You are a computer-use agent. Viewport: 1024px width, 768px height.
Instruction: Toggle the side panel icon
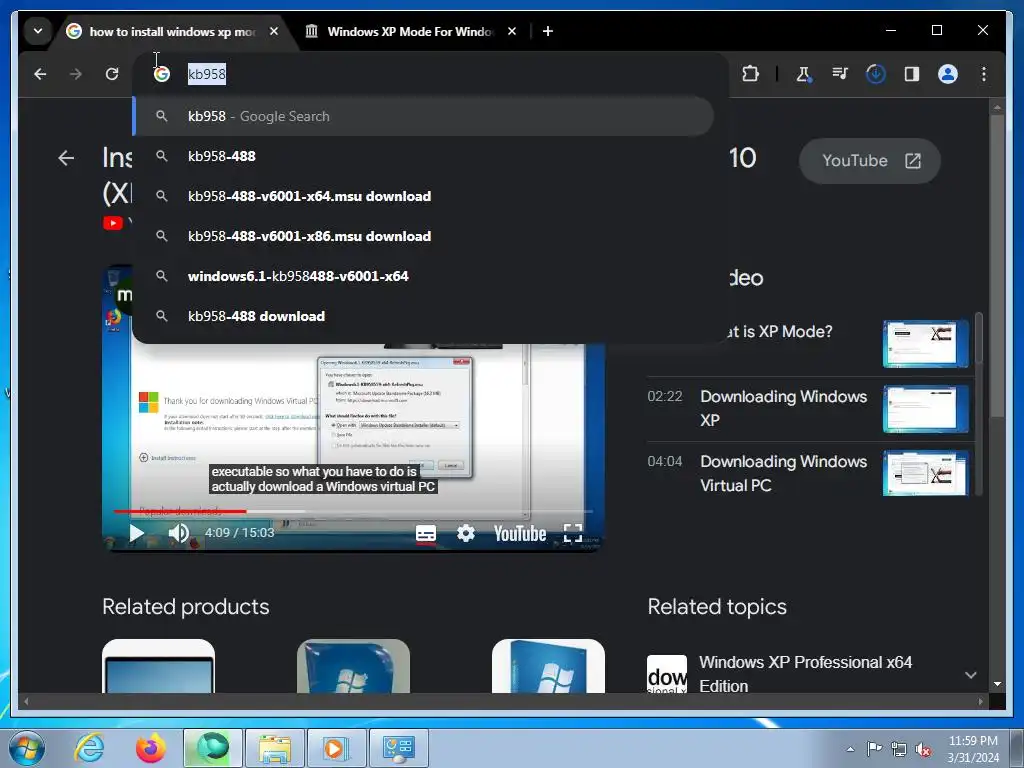point(912,74)
